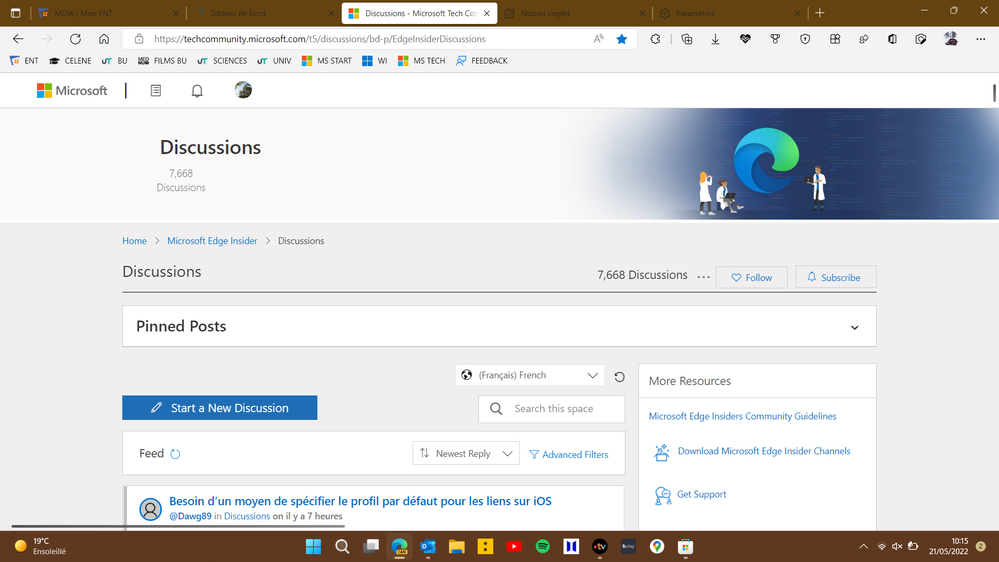Open the (Français) French language dropdown
Viewport: 999px width, 562px height.
pos(530,375)
